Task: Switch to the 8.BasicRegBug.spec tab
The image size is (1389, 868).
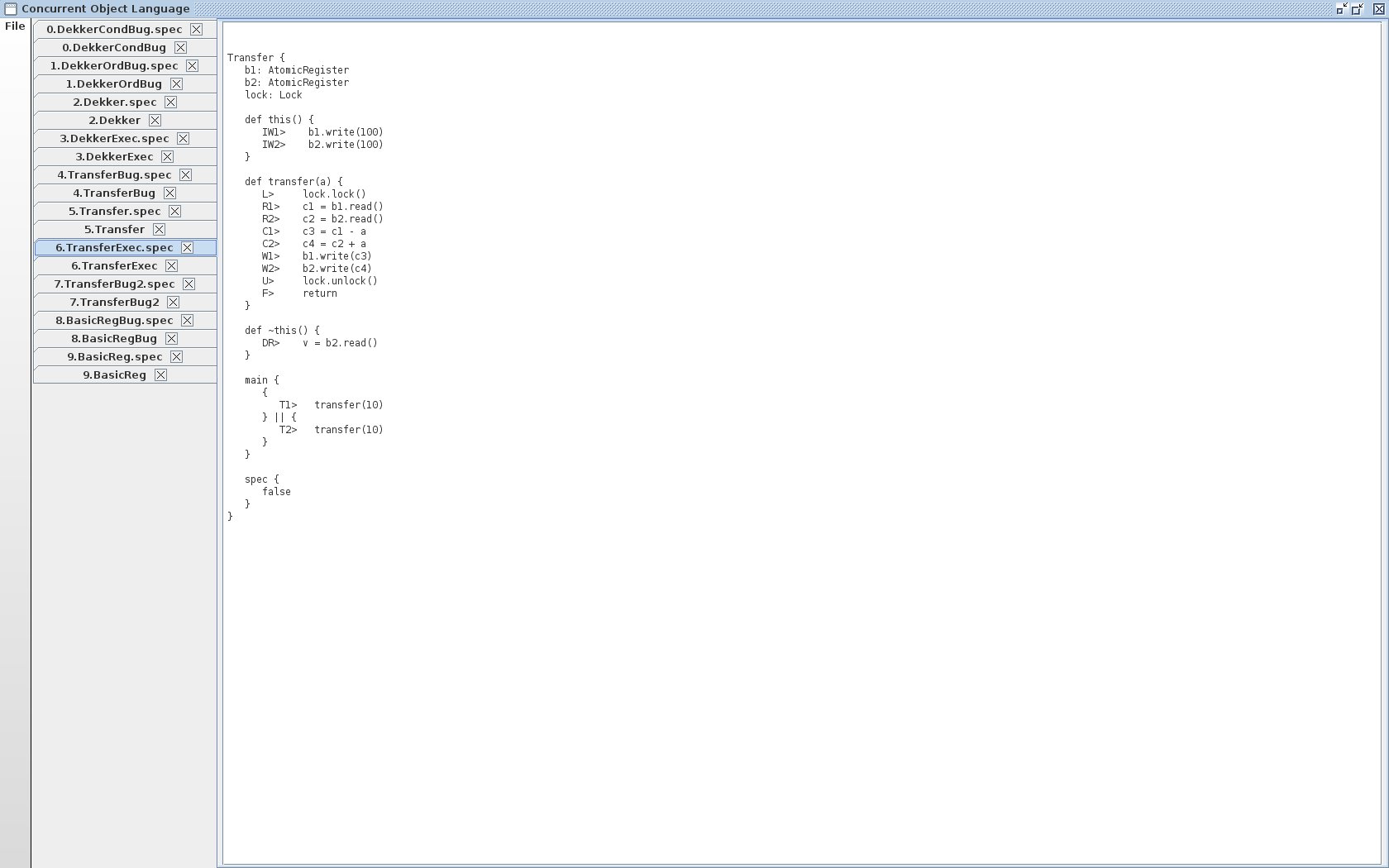Action: point(114,320)
